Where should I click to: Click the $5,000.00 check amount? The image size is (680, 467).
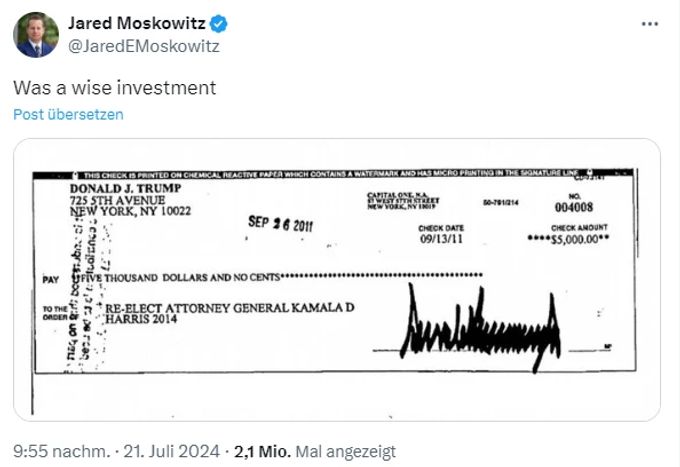(x=568, y=239)
